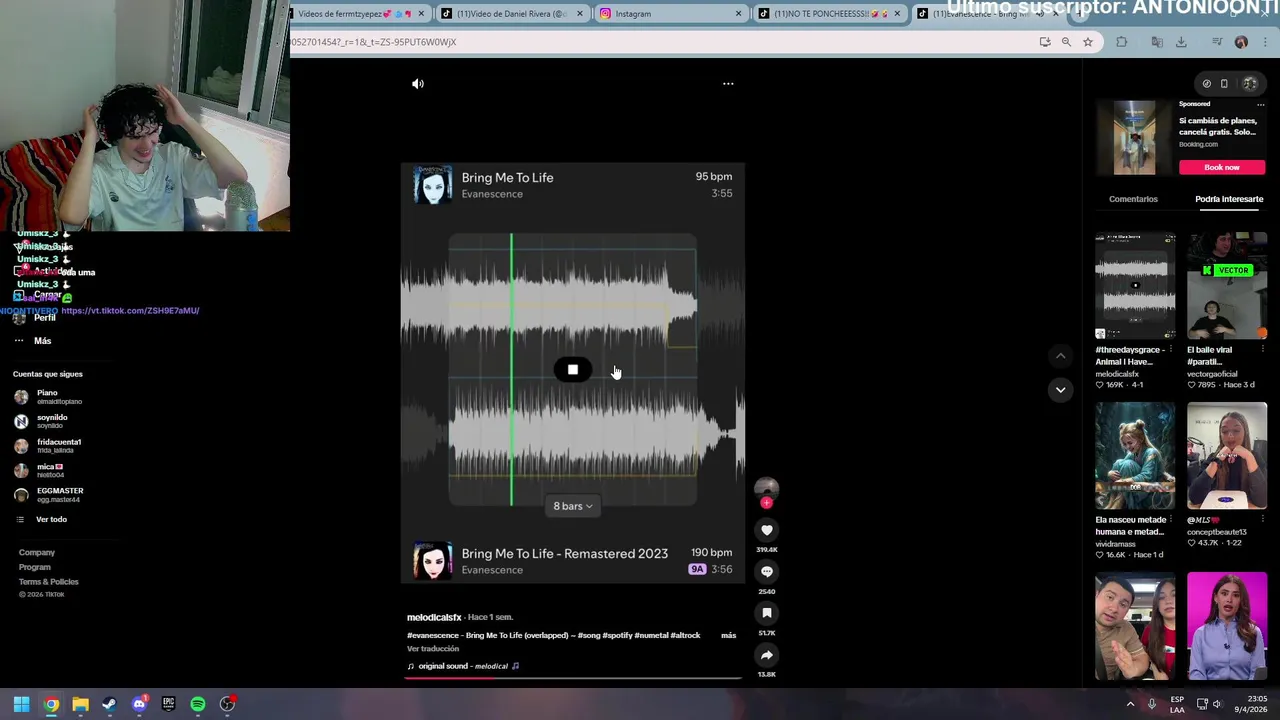Screen dimensions: 1280x720
Task: Open the followed account mica
Action: 40,470
